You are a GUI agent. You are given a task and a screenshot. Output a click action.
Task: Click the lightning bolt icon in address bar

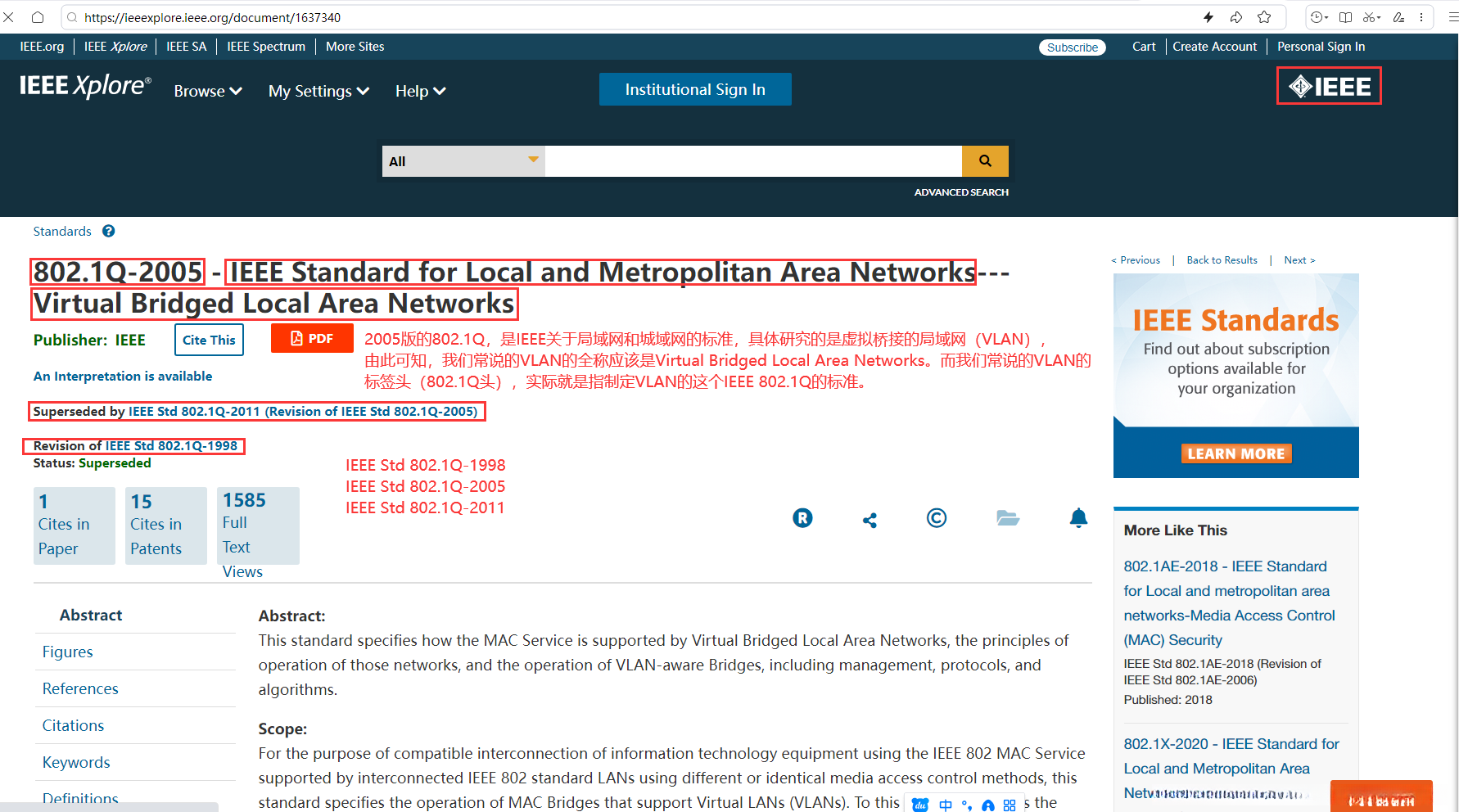point(1208,17)
